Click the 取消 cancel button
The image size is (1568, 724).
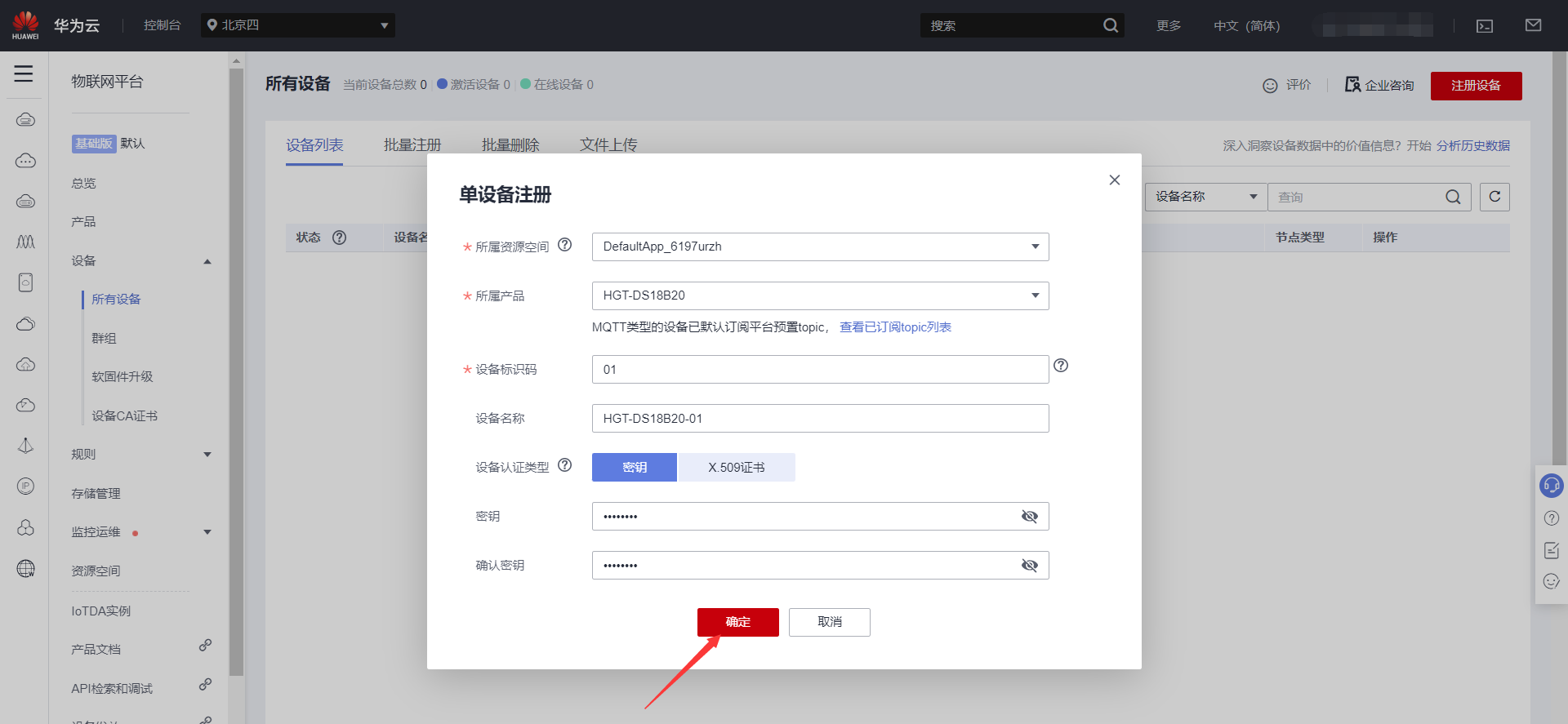pos(829,622)
